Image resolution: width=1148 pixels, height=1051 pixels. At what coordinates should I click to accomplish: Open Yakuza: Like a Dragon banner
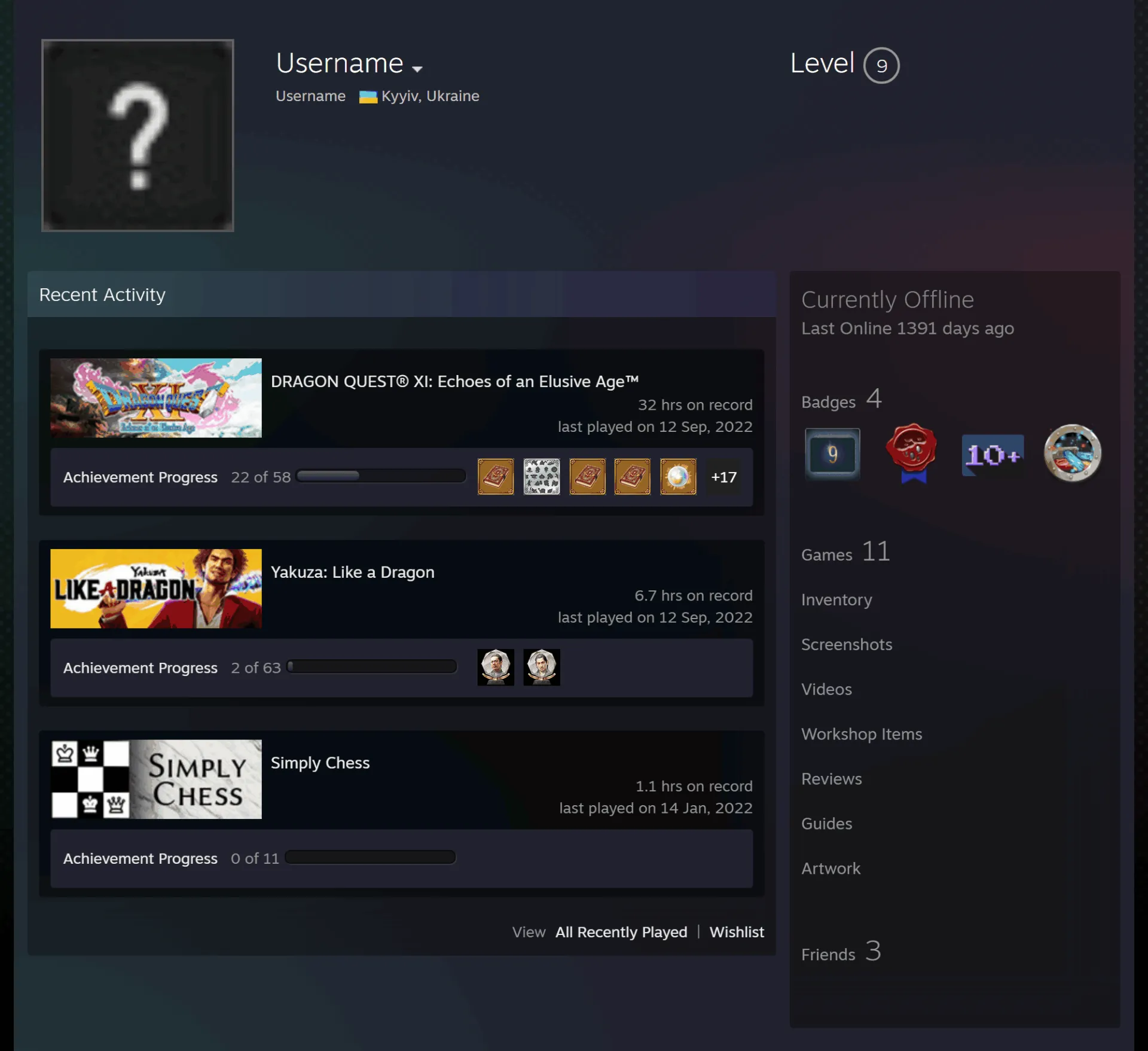[x=156, y=589]
